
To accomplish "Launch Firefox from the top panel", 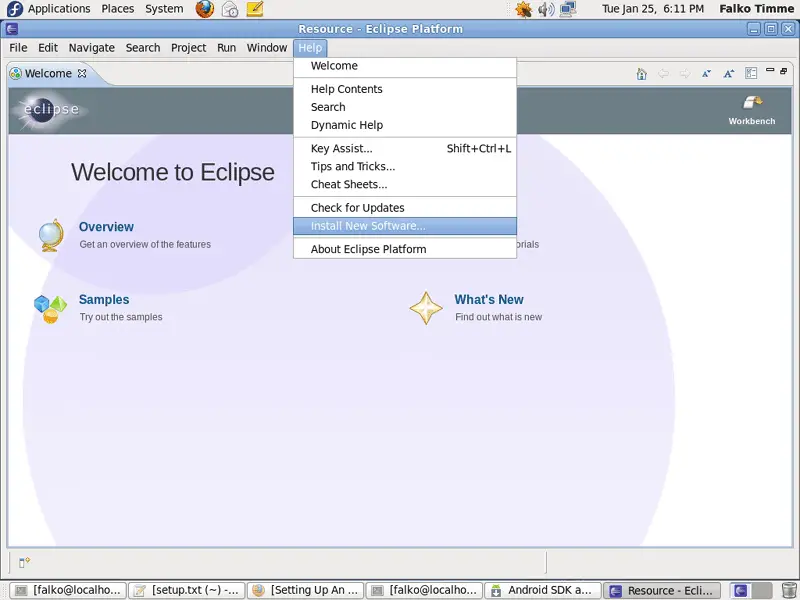I will pos(205,9).
